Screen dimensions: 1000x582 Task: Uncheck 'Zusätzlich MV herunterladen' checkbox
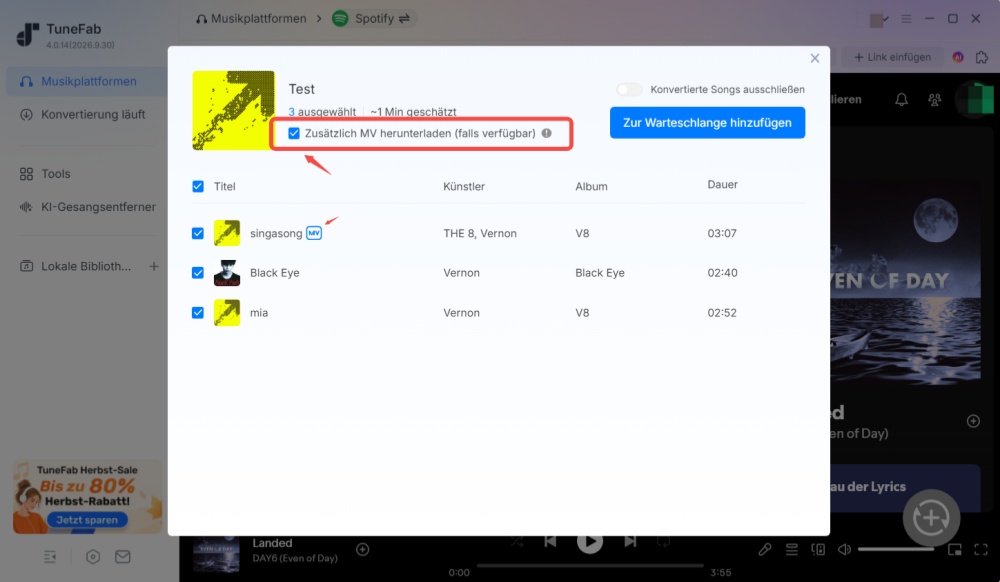tap(294, 133)
